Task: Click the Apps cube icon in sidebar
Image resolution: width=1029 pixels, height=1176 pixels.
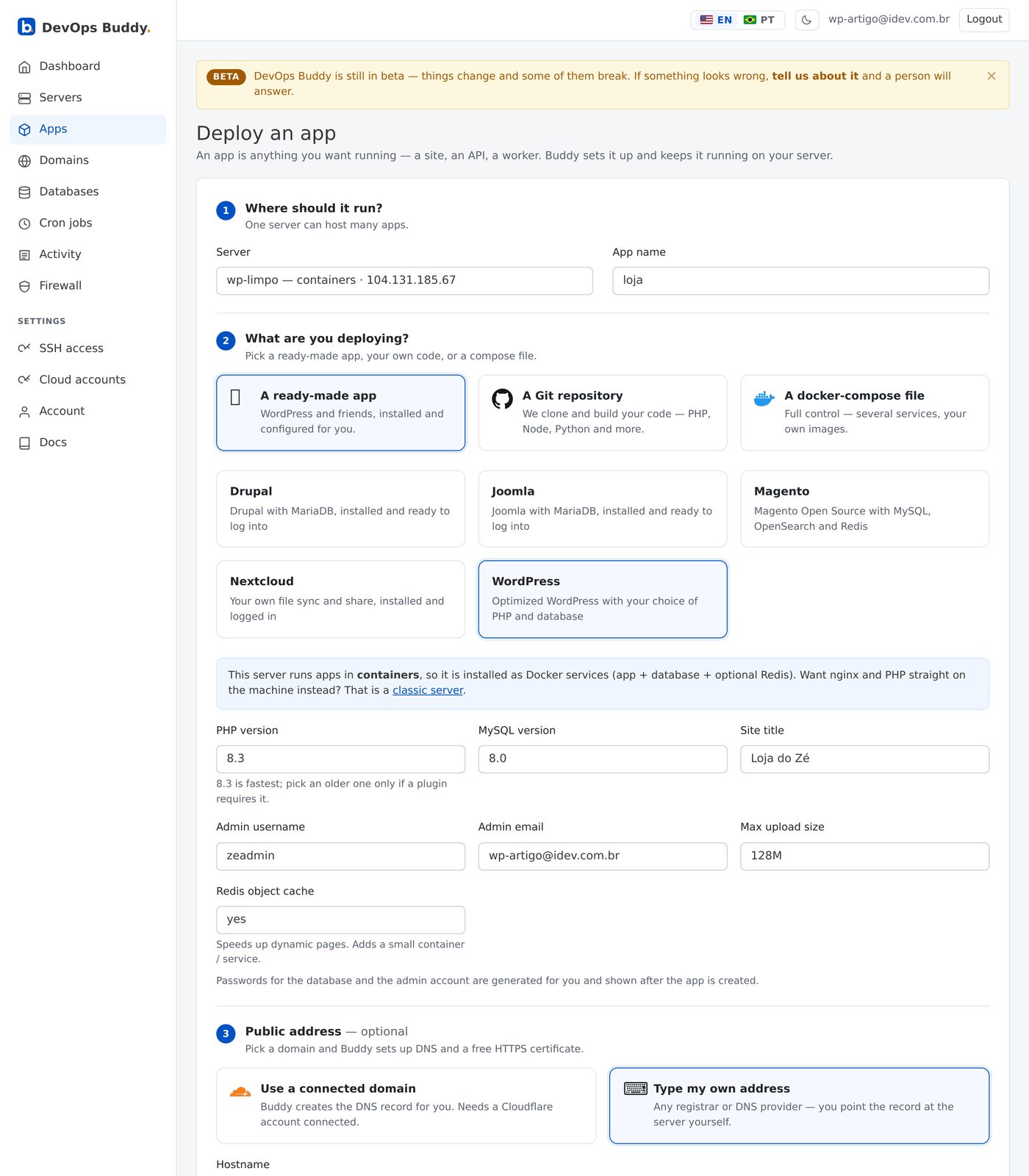Action: click(x=24, y=129)
